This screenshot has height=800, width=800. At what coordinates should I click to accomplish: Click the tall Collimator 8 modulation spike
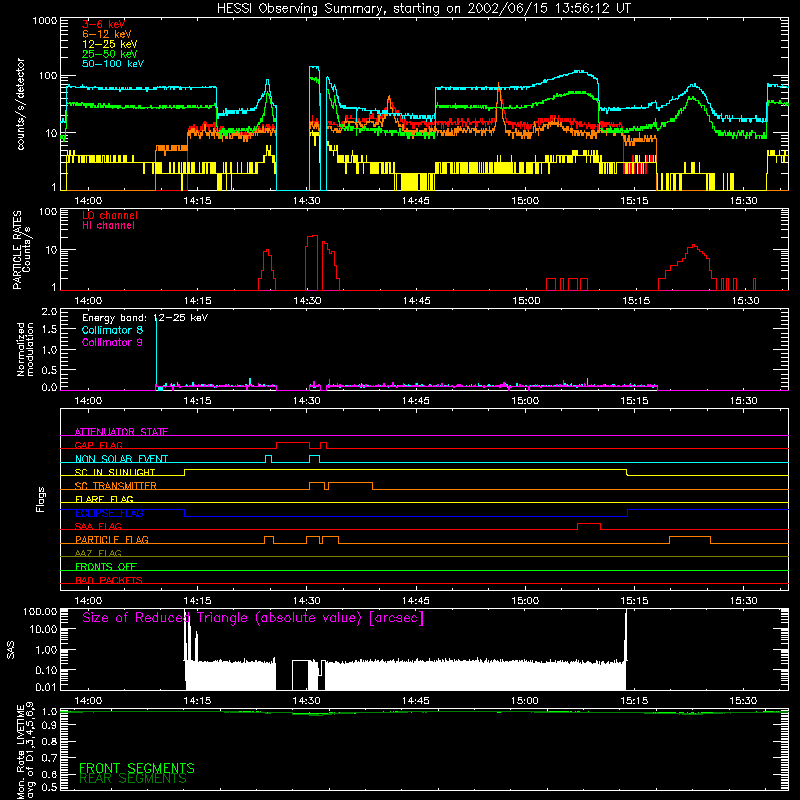click(x=156, y=352)
